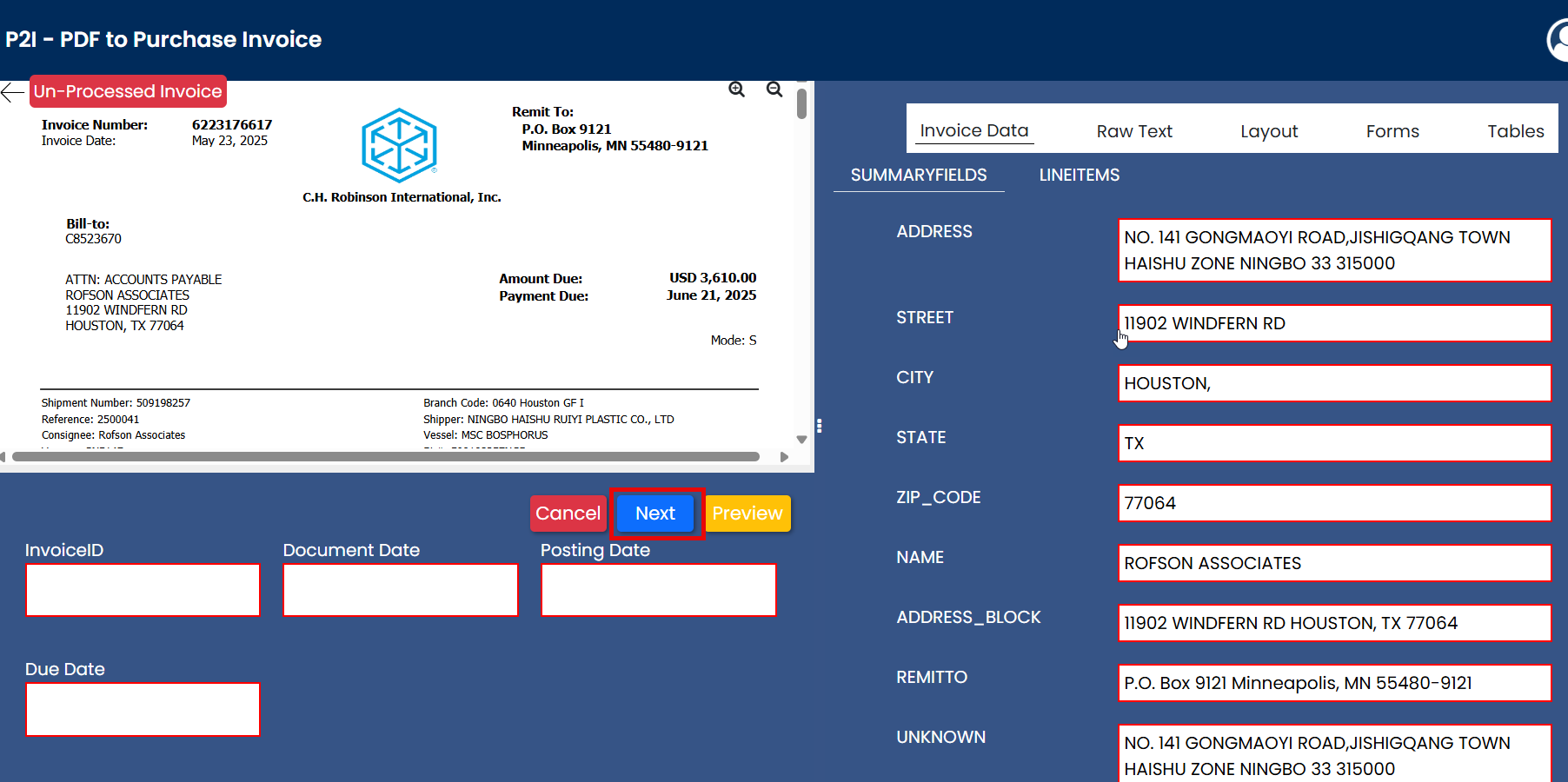Switch to the Tables tab
Viewport: 1568px width, 782px height.
1515,131
